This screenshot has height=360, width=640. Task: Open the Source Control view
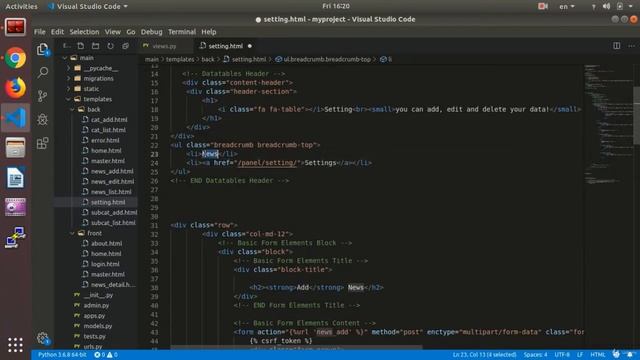click(x=42, y=96)
